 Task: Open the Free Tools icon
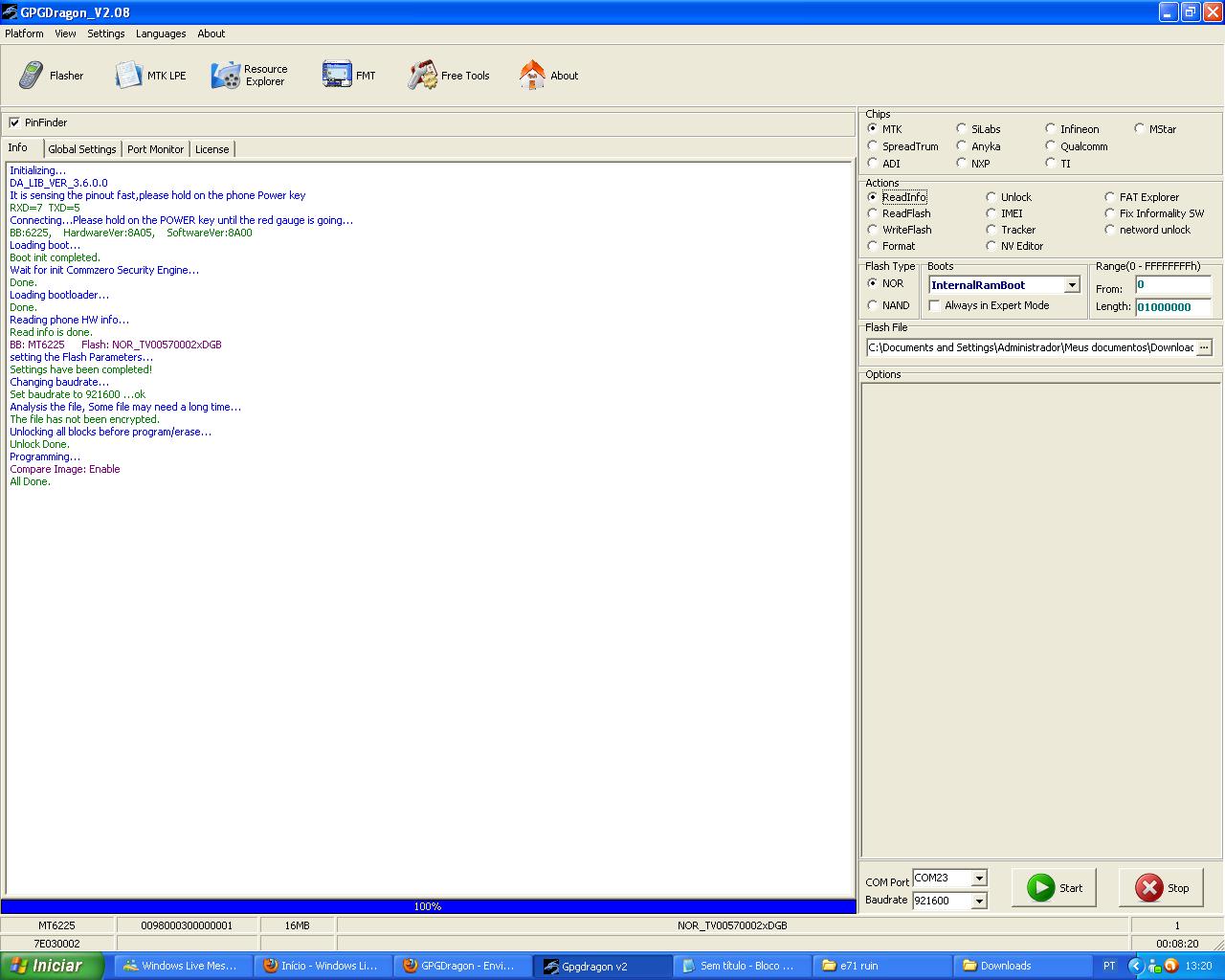point(422,75)
